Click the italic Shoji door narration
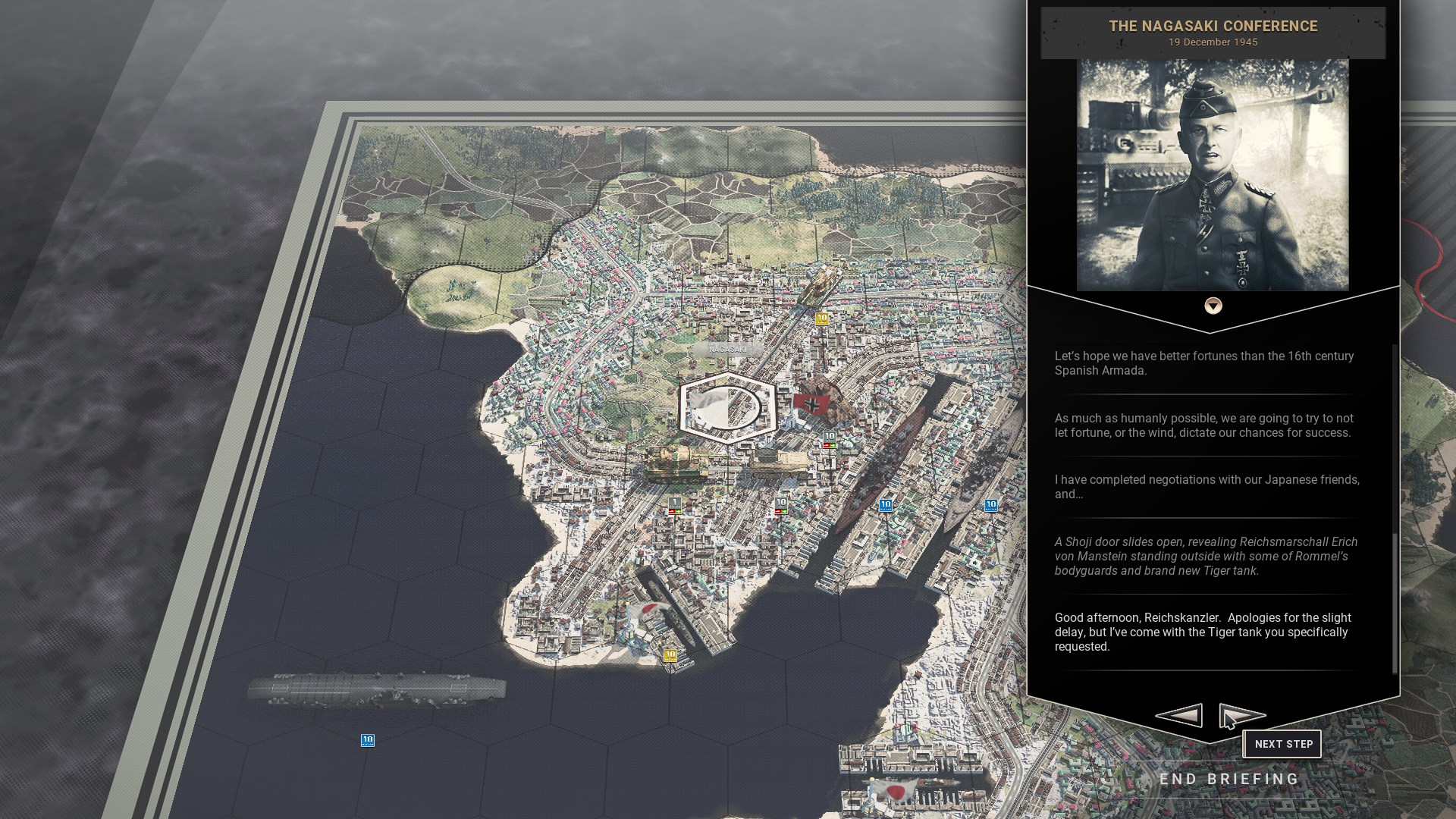This screenshot has height=819, width=1456. tap(1207, 556)
